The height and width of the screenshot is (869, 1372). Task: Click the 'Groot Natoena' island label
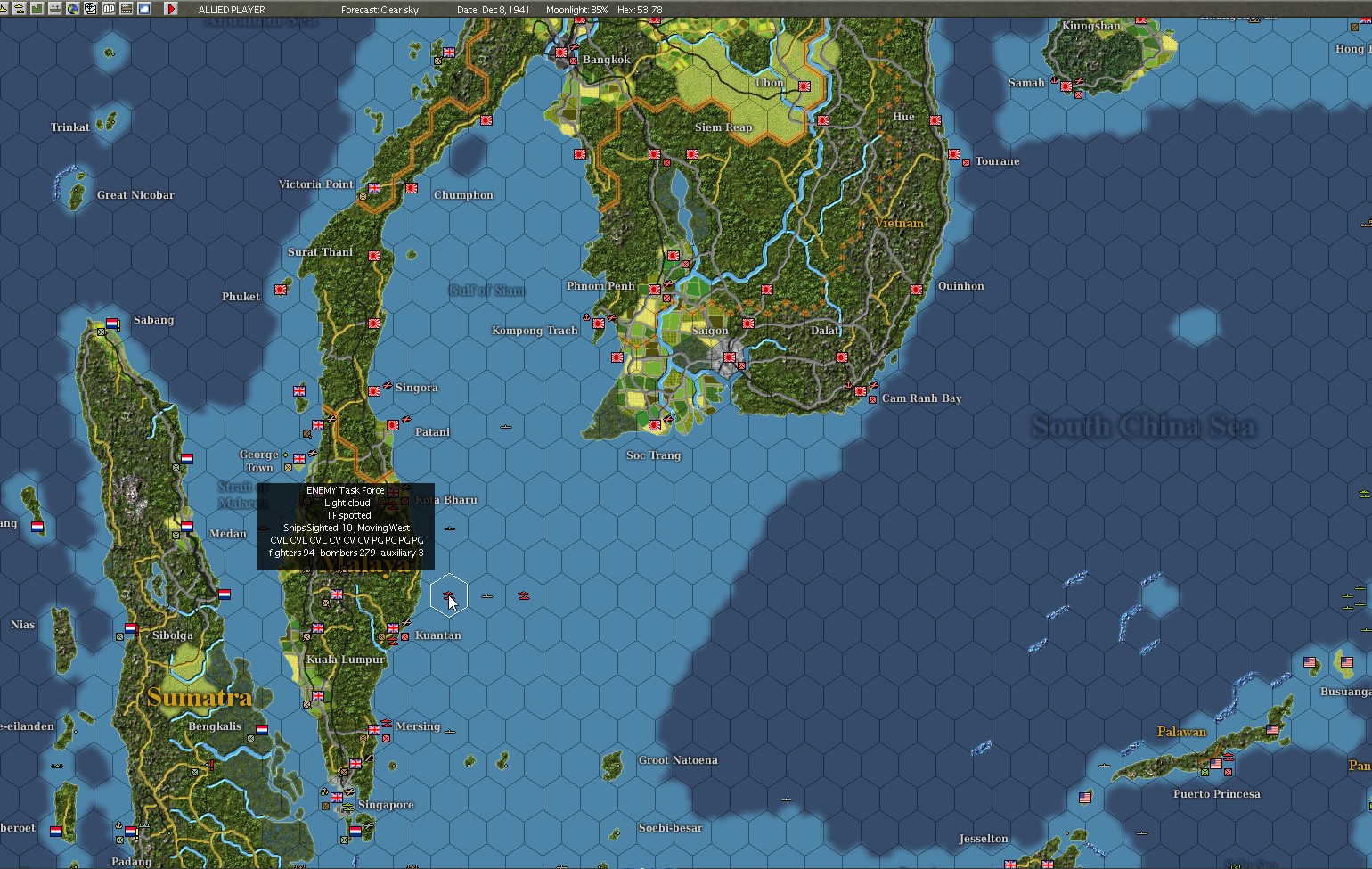[678, 760]
